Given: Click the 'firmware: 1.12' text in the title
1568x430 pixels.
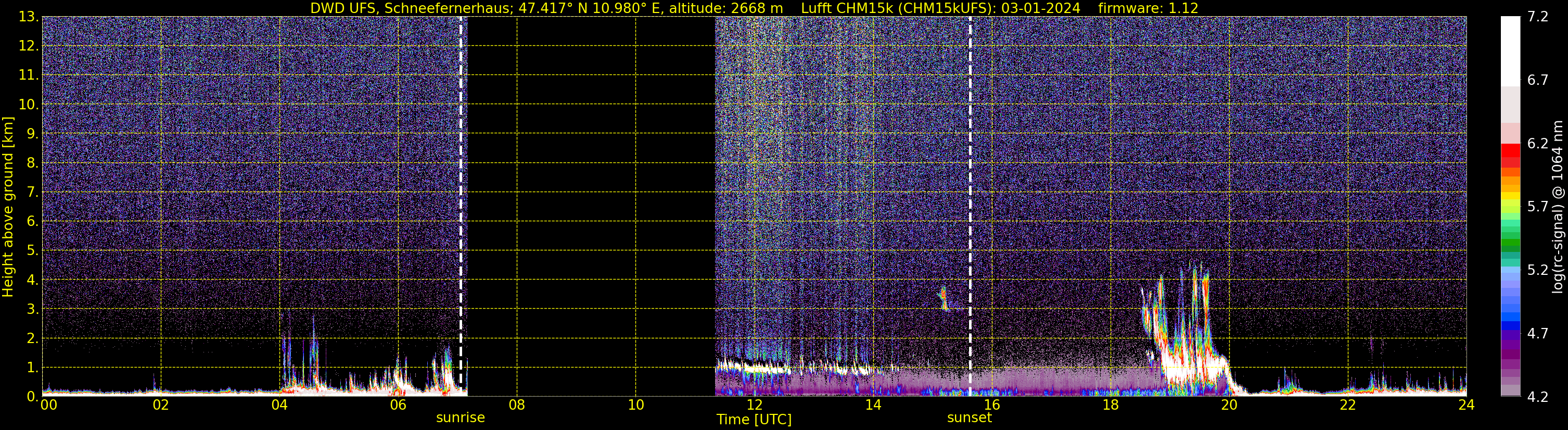Looking at the screenshot, I should (x=1148, y=8).
